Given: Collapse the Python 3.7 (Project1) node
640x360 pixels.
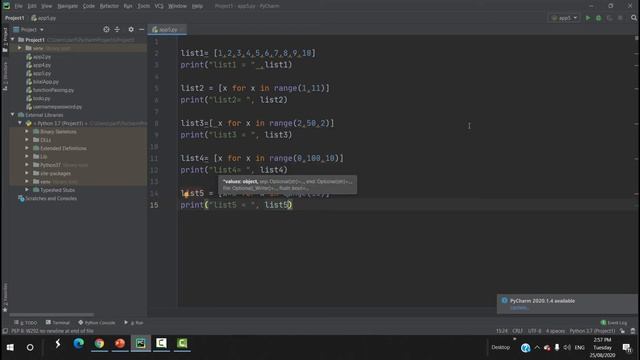Looking at the screenshot, I should click(20, 123).
